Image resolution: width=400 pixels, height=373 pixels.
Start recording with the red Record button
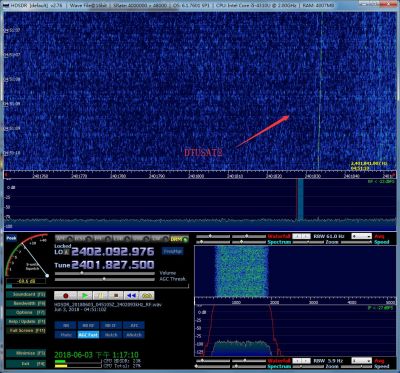coord(65,296)
